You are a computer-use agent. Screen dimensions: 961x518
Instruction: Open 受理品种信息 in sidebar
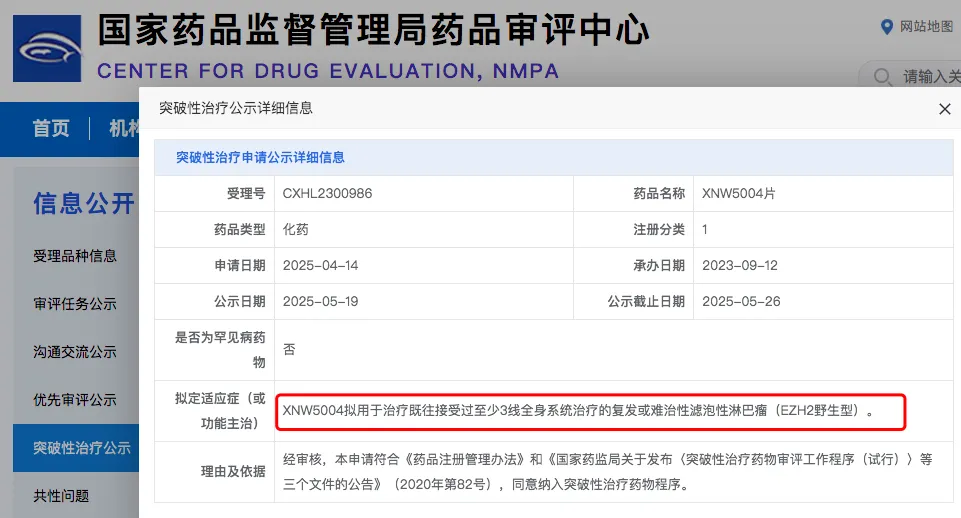click(x=75, y=256)
